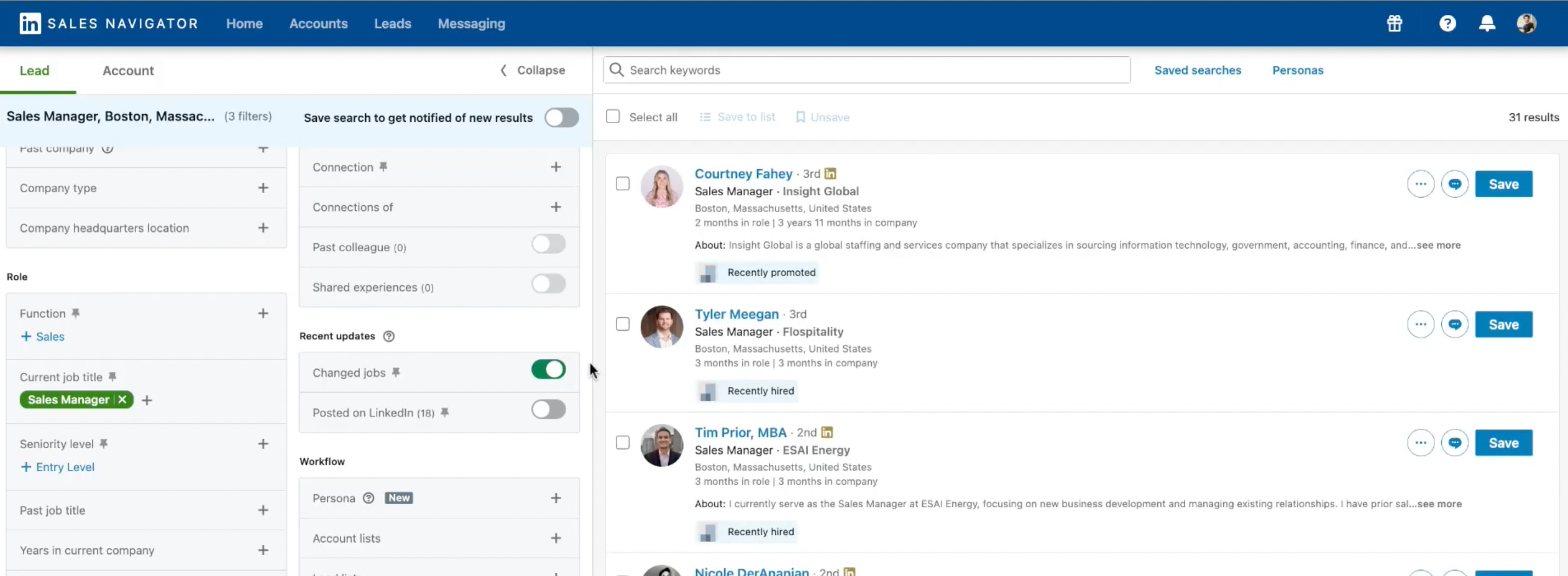Expand the Connections of filter

tap(555, 207)
